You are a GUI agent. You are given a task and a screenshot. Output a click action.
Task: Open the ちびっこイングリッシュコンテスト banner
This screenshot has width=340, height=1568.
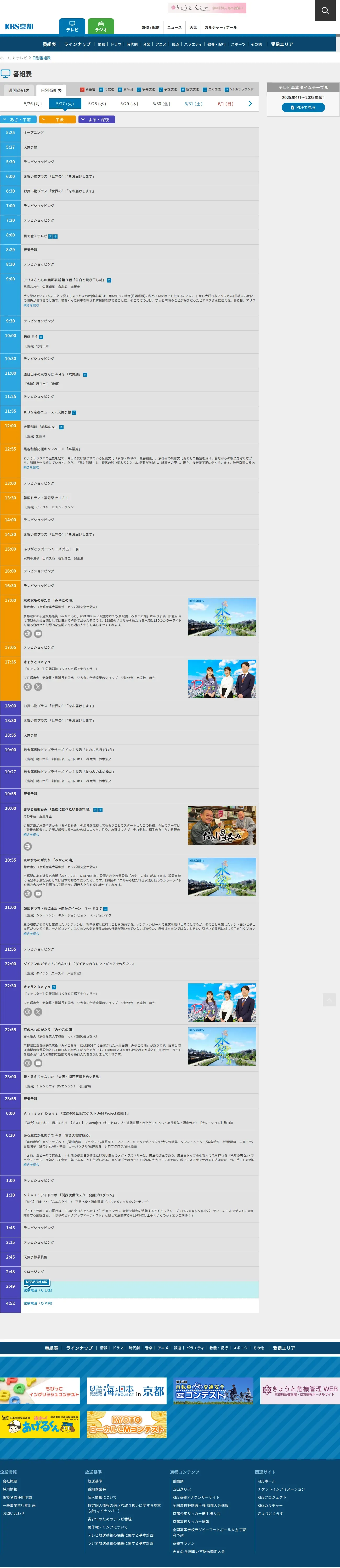tap(39, 1391)
